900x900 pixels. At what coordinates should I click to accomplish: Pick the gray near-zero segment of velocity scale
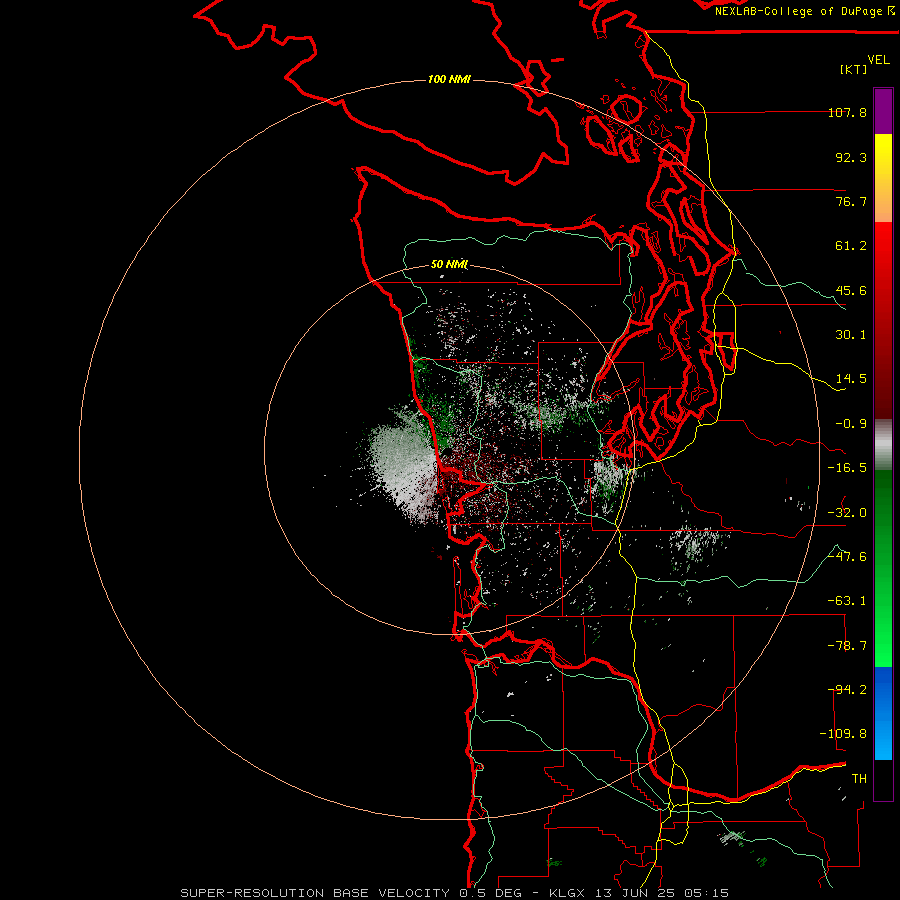(883, 445)
